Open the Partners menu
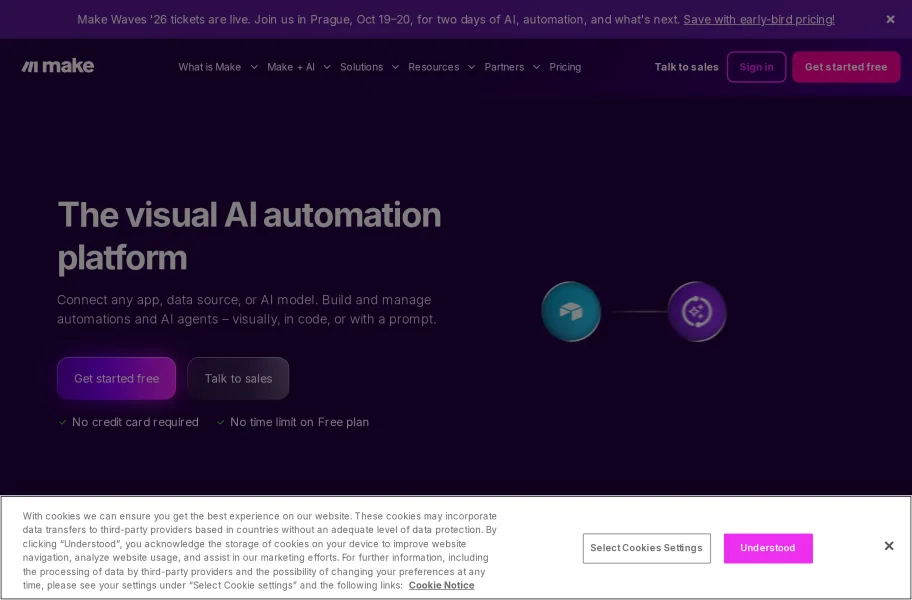The width and height of the screenshot is (912, 600). click(504, 67)
